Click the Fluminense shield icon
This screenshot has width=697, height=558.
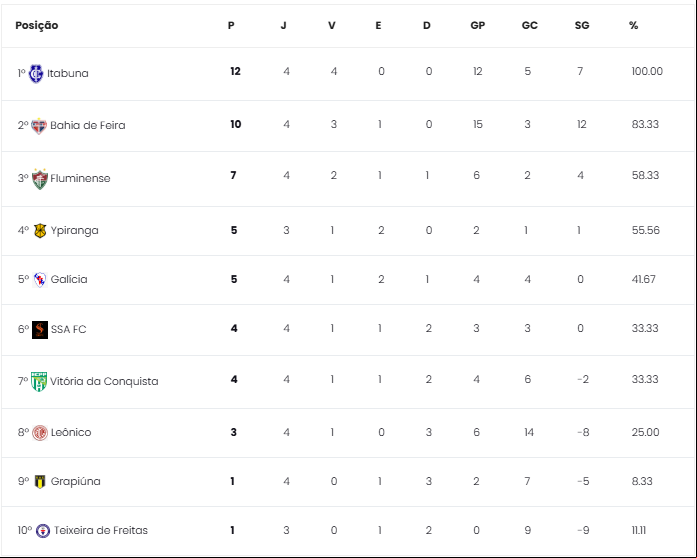[40, 179]
